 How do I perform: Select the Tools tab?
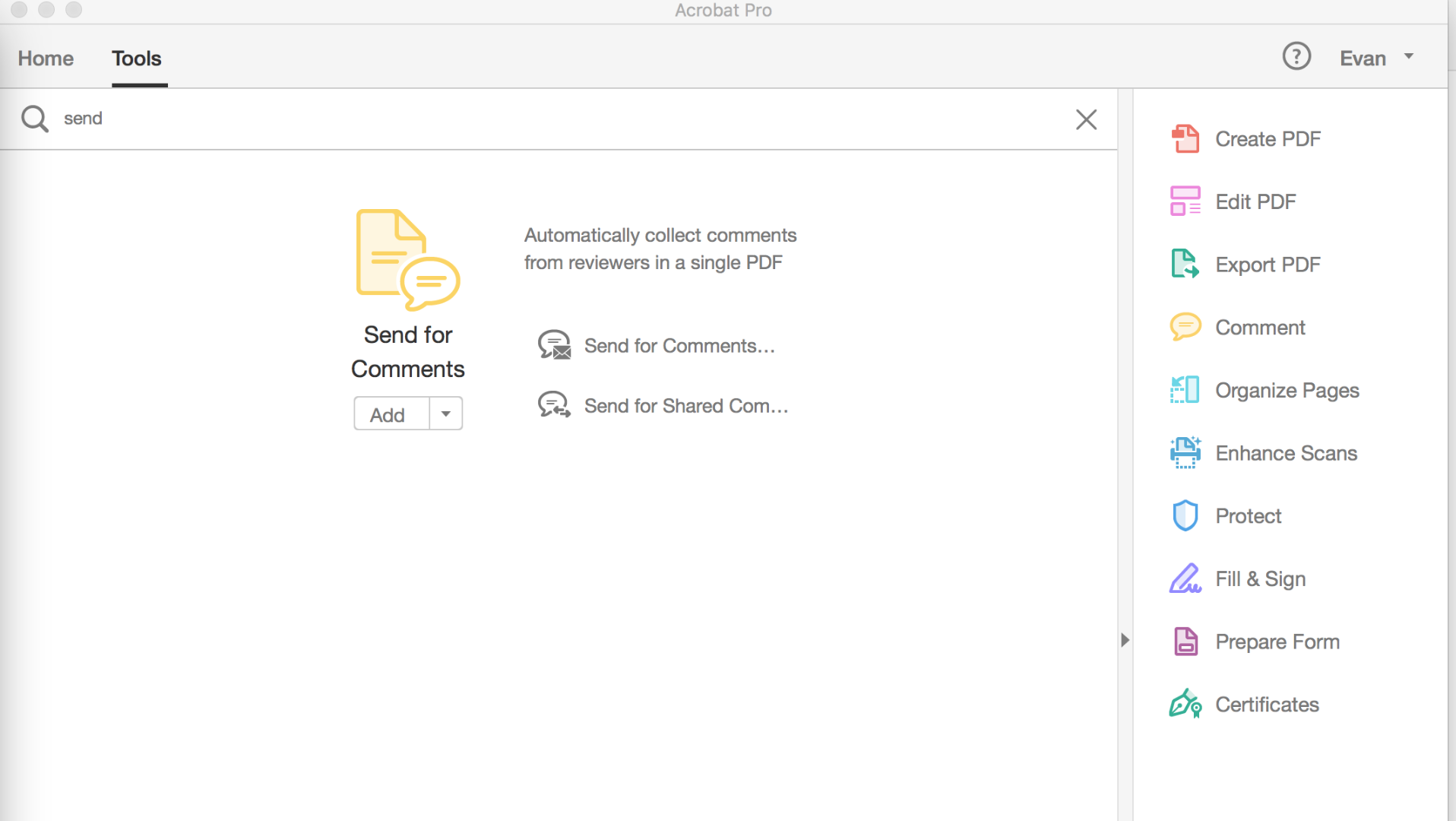click(x=137, y=59)
